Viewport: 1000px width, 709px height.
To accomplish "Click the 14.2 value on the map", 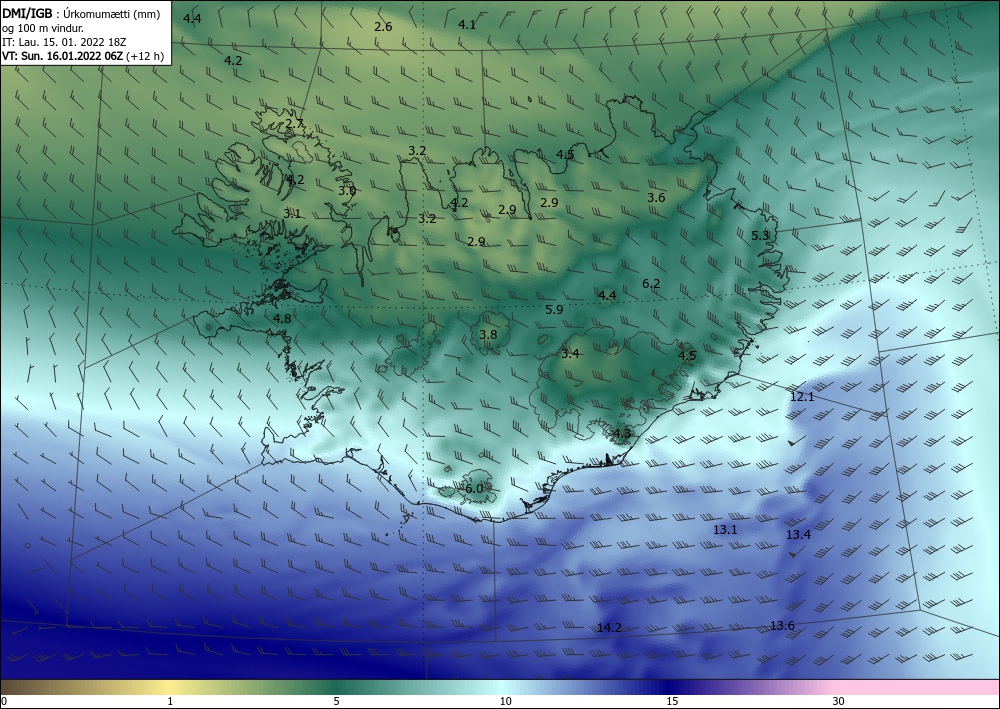I will [609, 628].
